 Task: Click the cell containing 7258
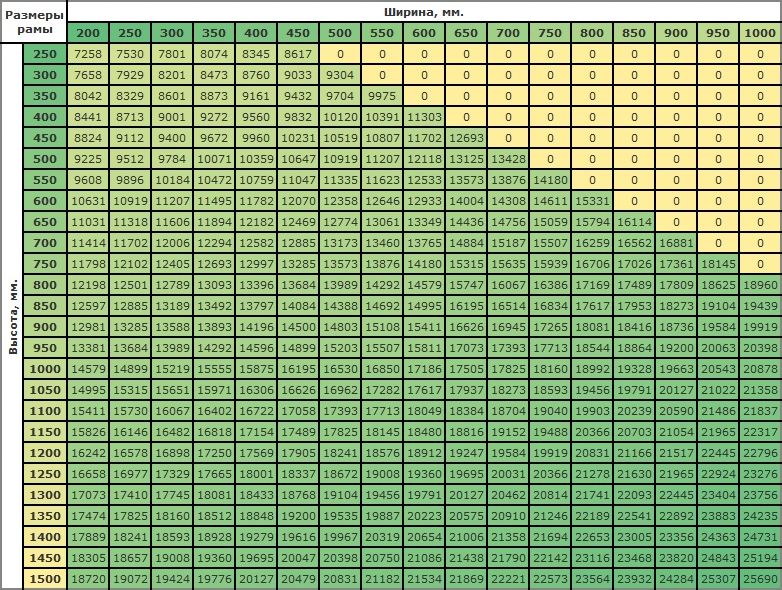tap(88, 53)
